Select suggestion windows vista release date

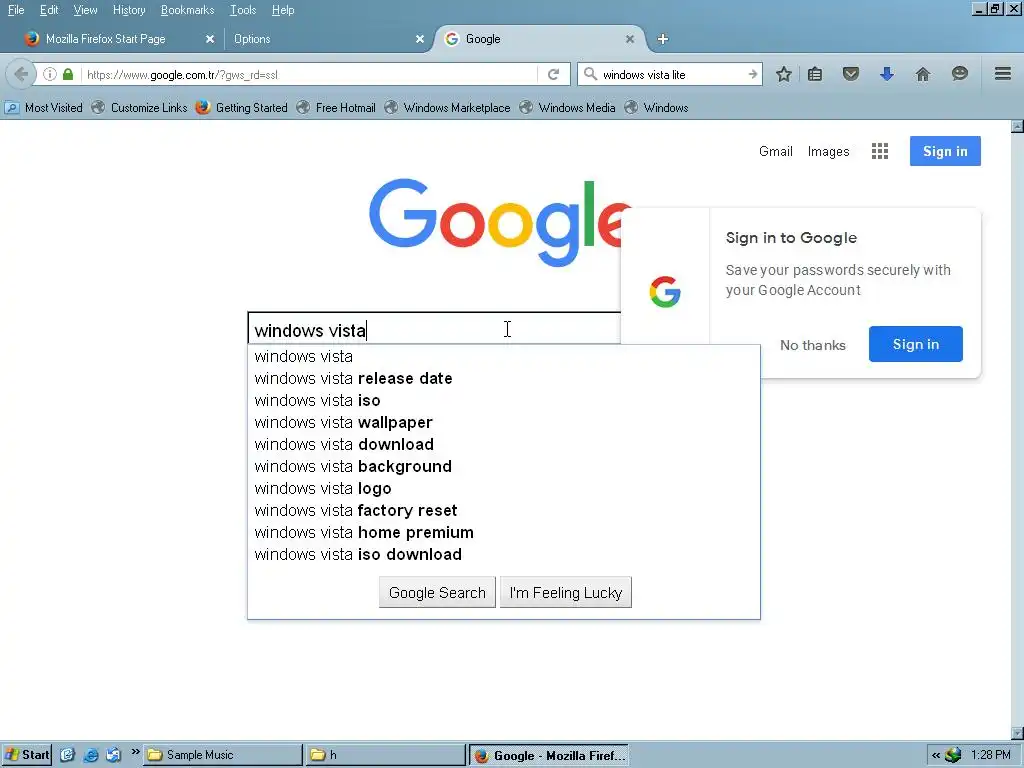tap(504, 379)
